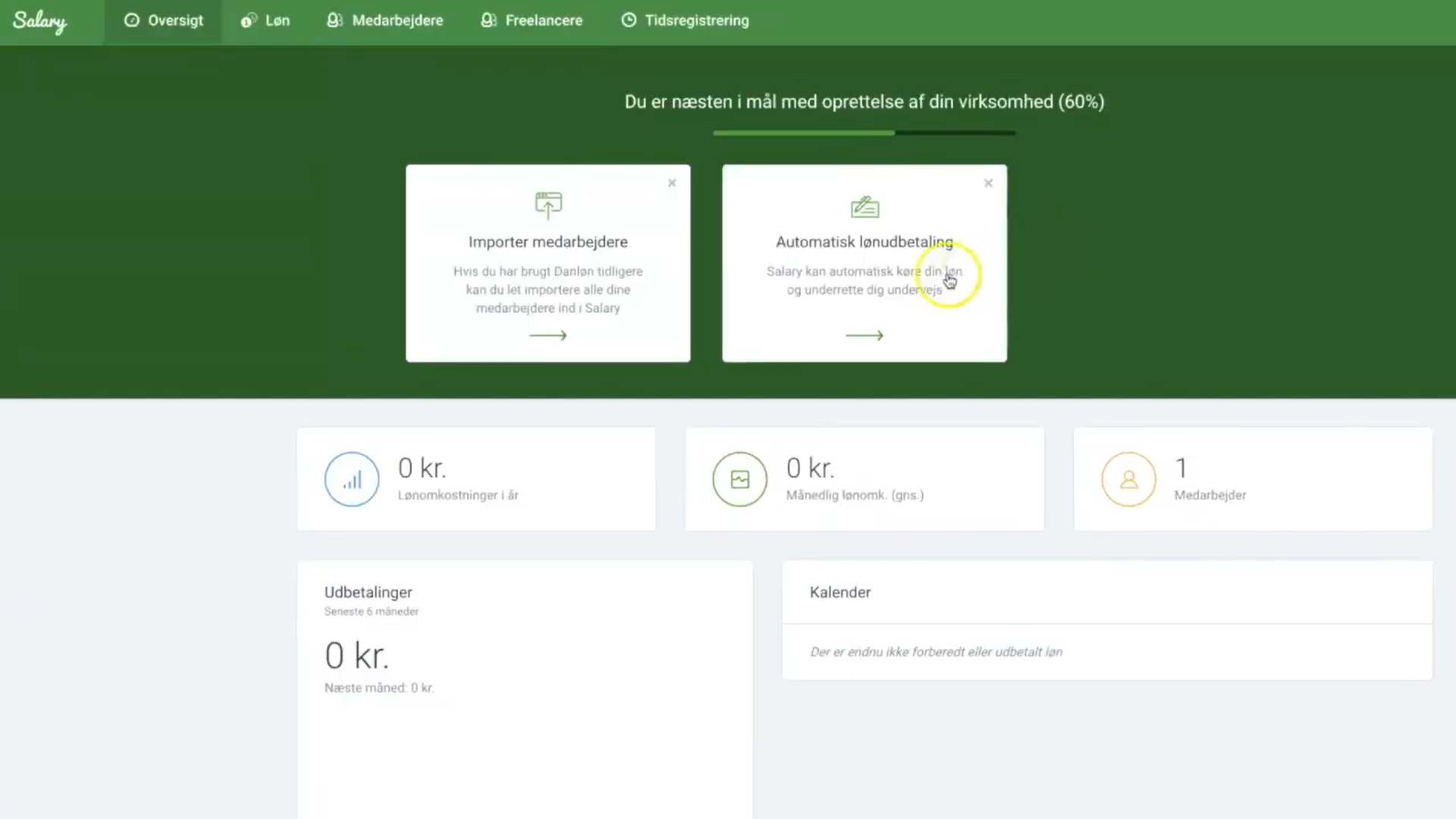Image resolution: width=1456 pixels, height=819 pixels.
Task: Open the Oversigt tab
Action: tap(164, 20)
